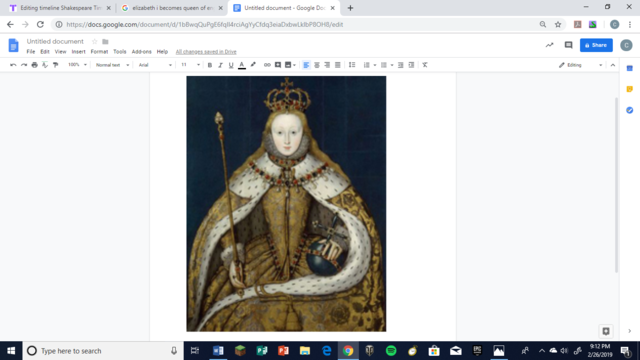This screenshot has height=360, width=640.
Task: Reload the page
Action: point(40,24)
